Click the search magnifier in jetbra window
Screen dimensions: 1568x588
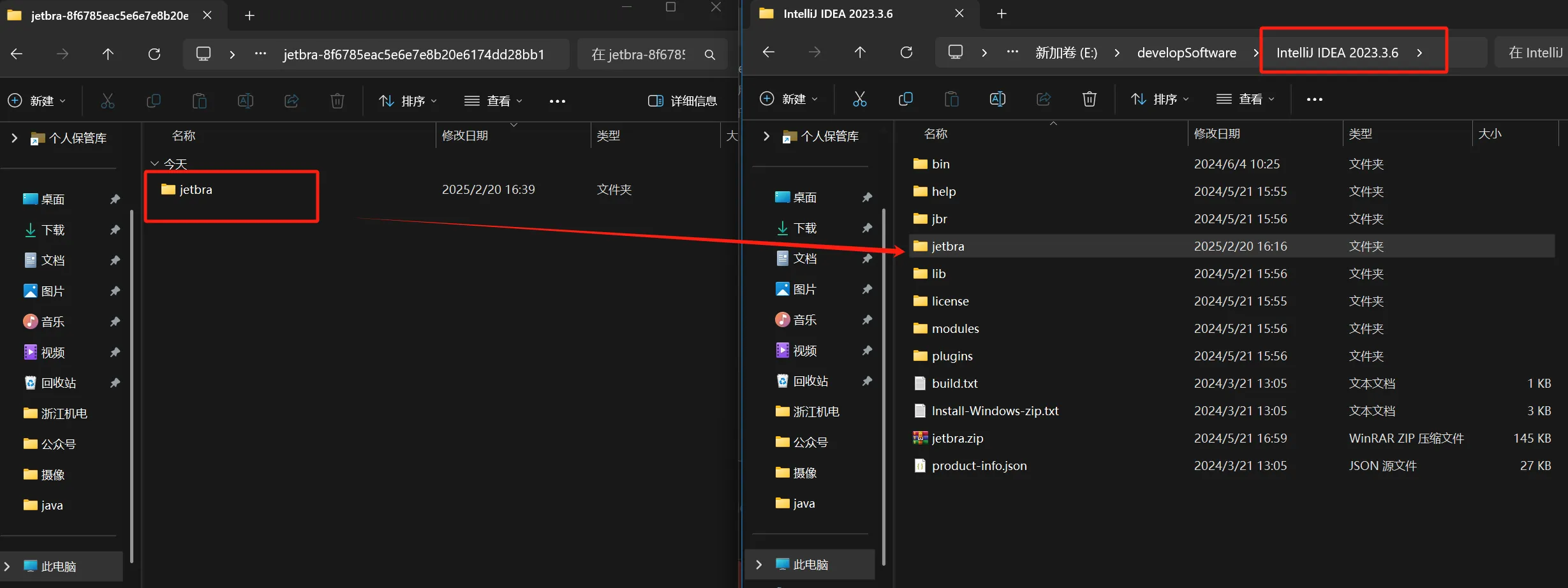click(709, 55)
